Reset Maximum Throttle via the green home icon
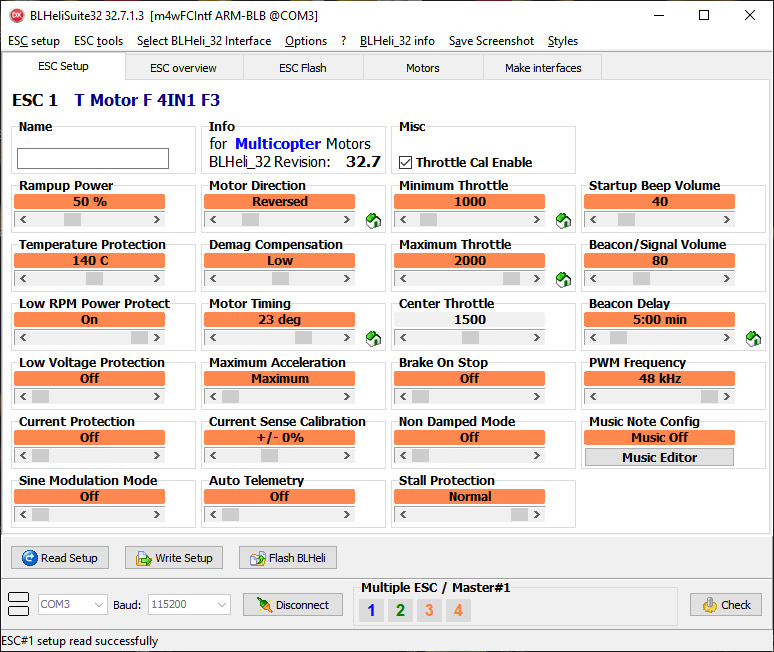774x652 pixels. coord(563,279)
